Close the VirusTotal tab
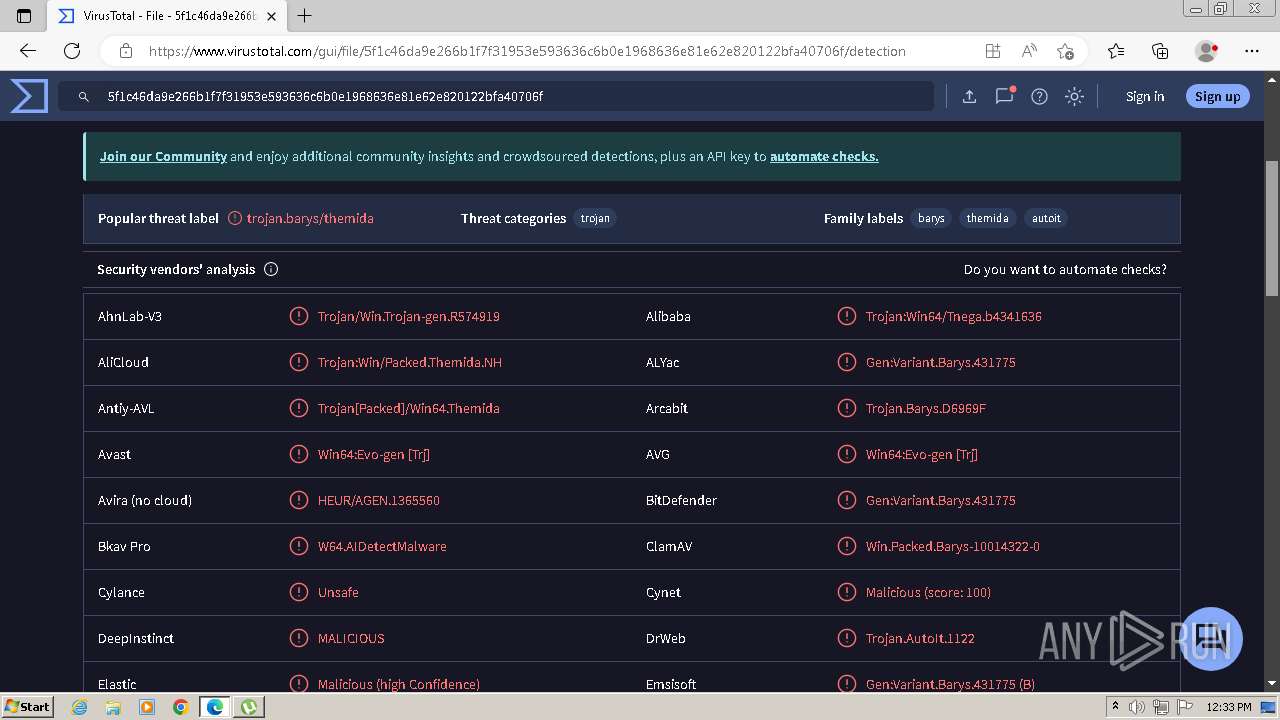The width and height of the screenshot is (1280, 720). [x=271, y=16]
